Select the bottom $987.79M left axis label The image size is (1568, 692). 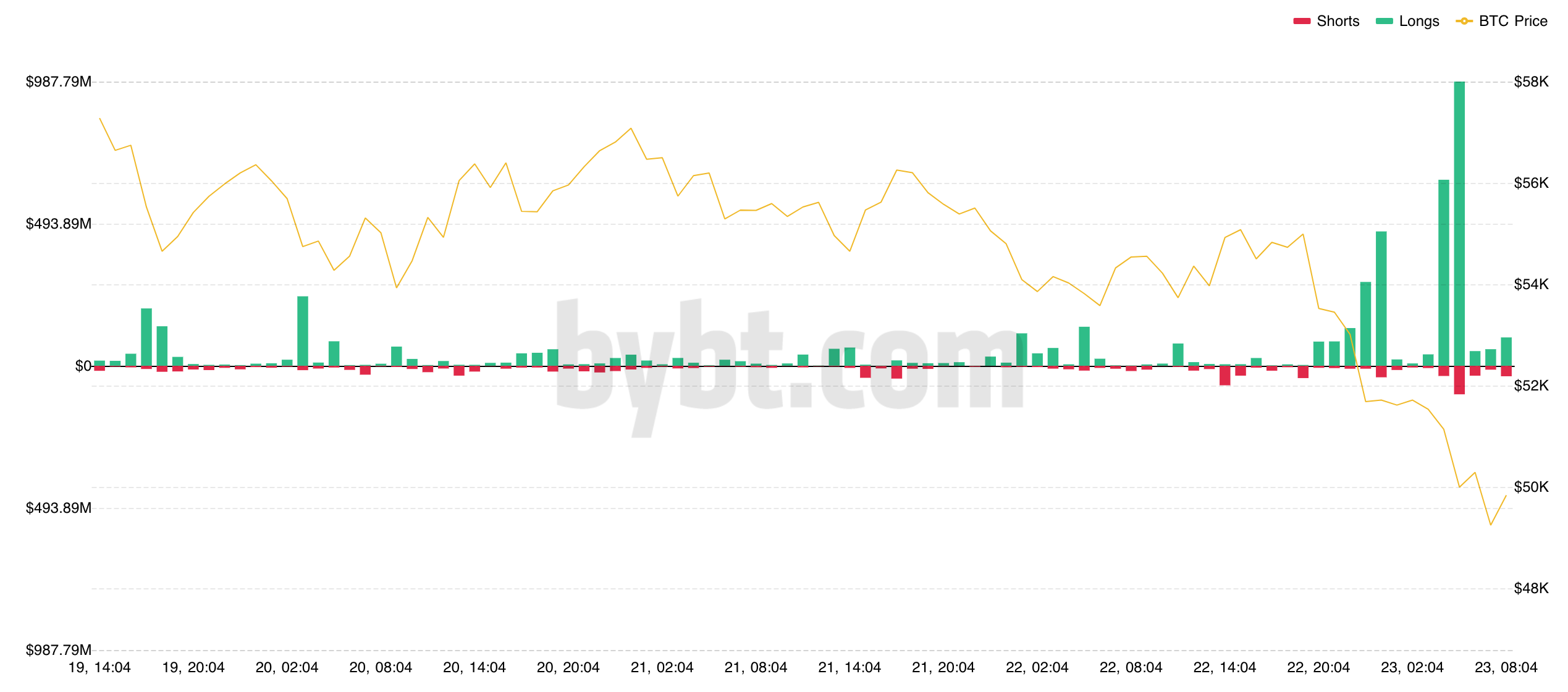point(59,650)
